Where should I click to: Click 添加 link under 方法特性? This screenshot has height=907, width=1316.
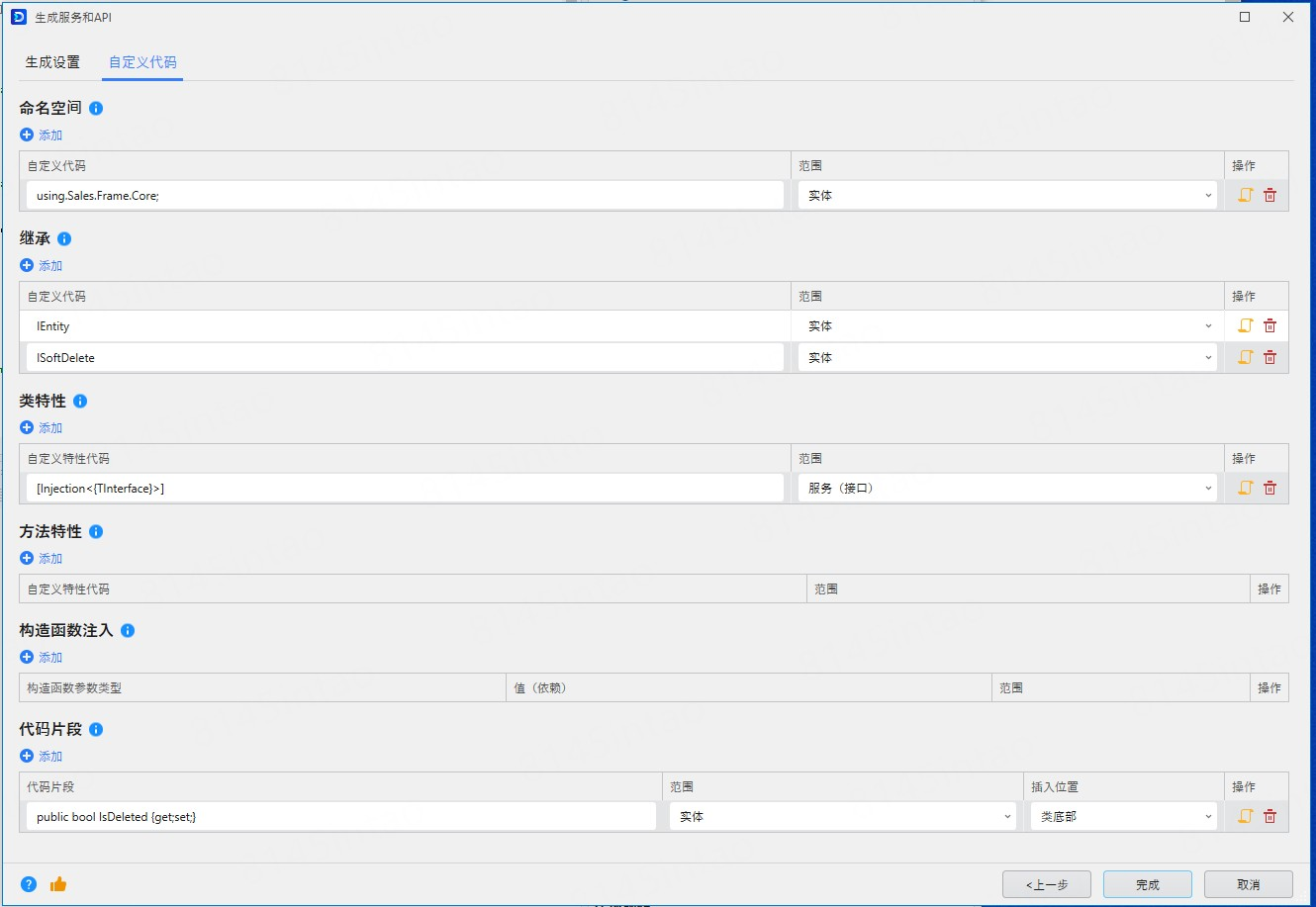[x=42, y=558]
